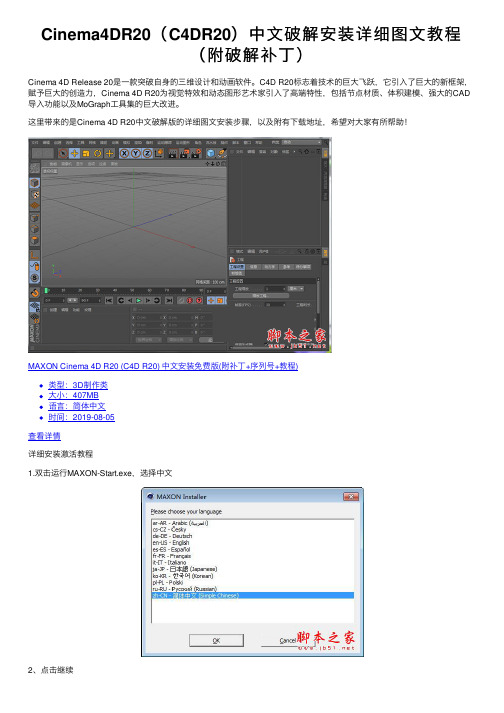Click the orange magnet Workplane icon
The height and width of the screenshot is (713, 504).
click(35, 293)
